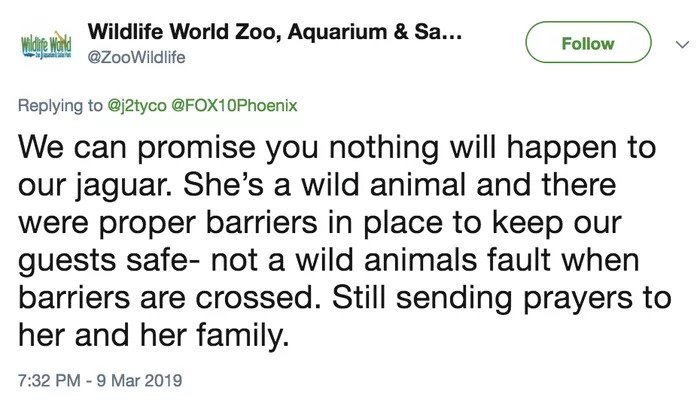The image size is (700, 400).
Task: Open the @j2tyco profile link
Action: [x=137, y=106]
